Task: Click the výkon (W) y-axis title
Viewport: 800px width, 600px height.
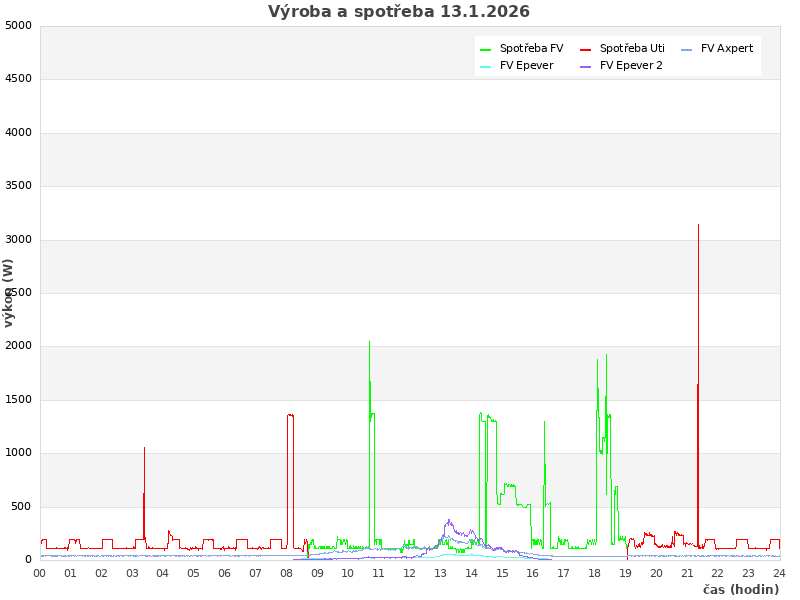Action: click(x=9, y=292)
